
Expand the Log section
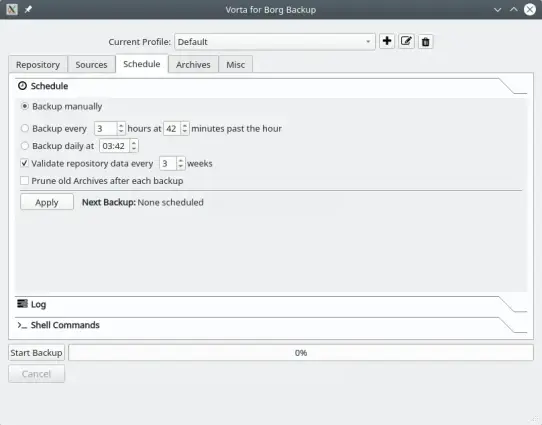coord(271,304)
